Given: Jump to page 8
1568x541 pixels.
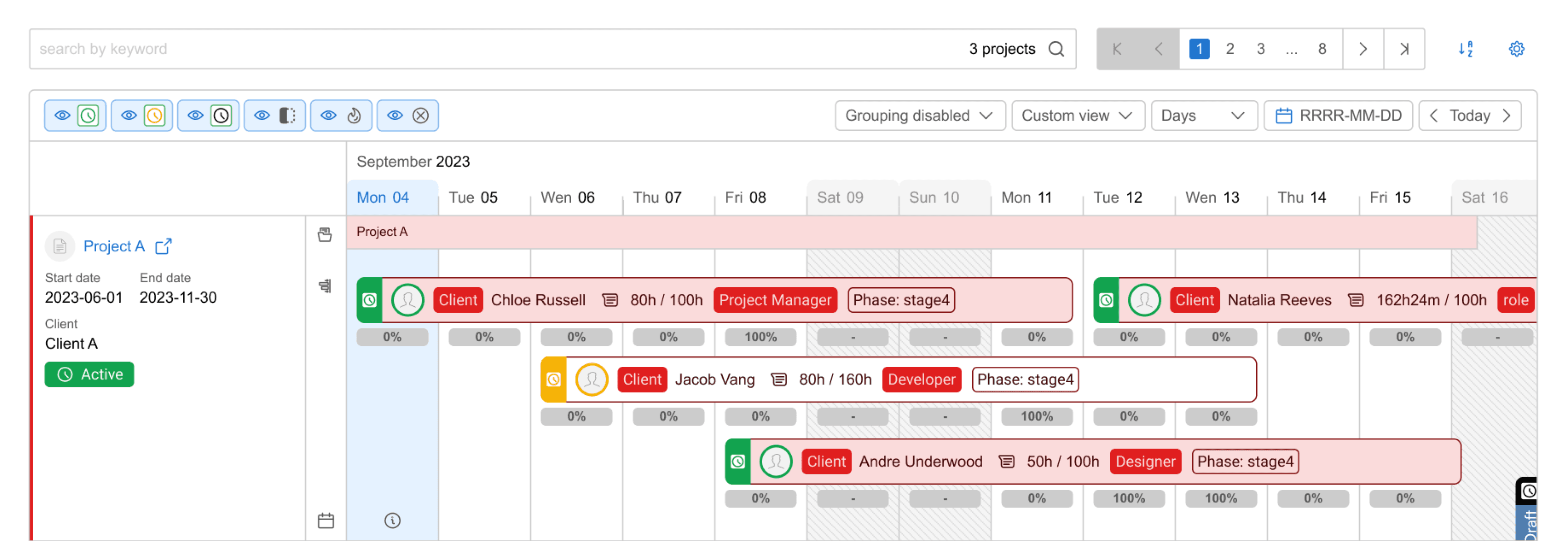Looking at the screenshot, I should (x=1322, y=49).
